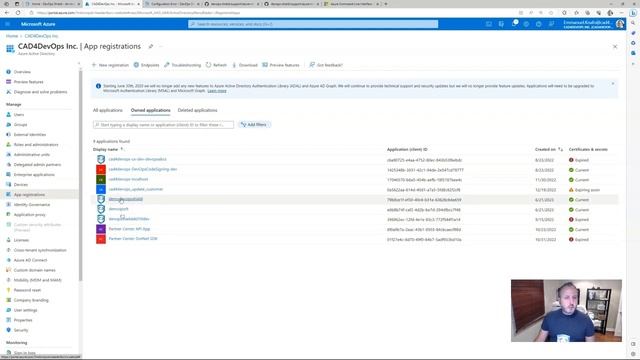The height and width of the screenshot is (360, 640).
Task: Open the DevOpsCodeSigning app registration
Action: pyautogui.click(x=142, y=169)
